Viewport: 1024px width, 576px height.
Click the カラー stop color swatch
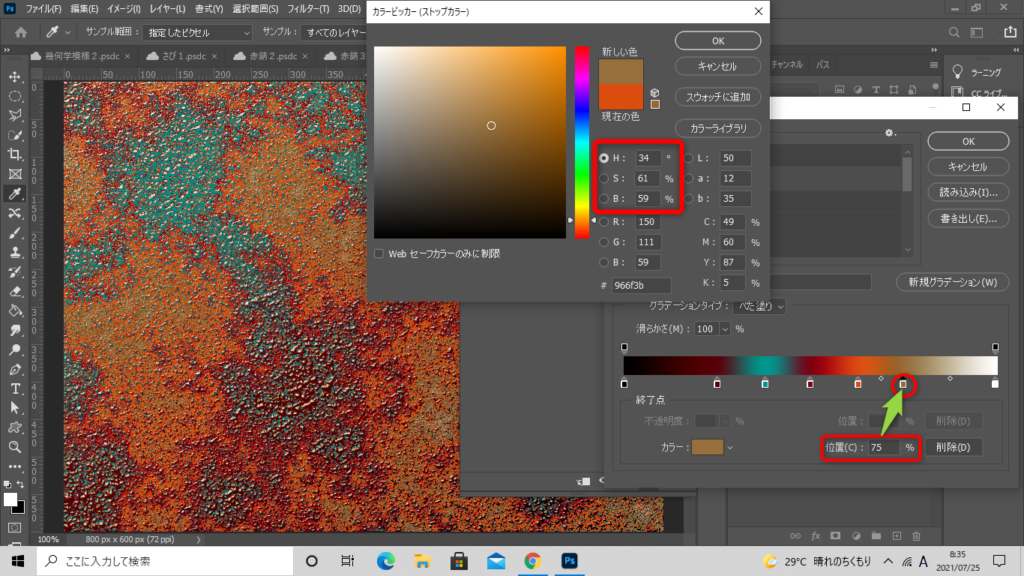coord(707,447)
